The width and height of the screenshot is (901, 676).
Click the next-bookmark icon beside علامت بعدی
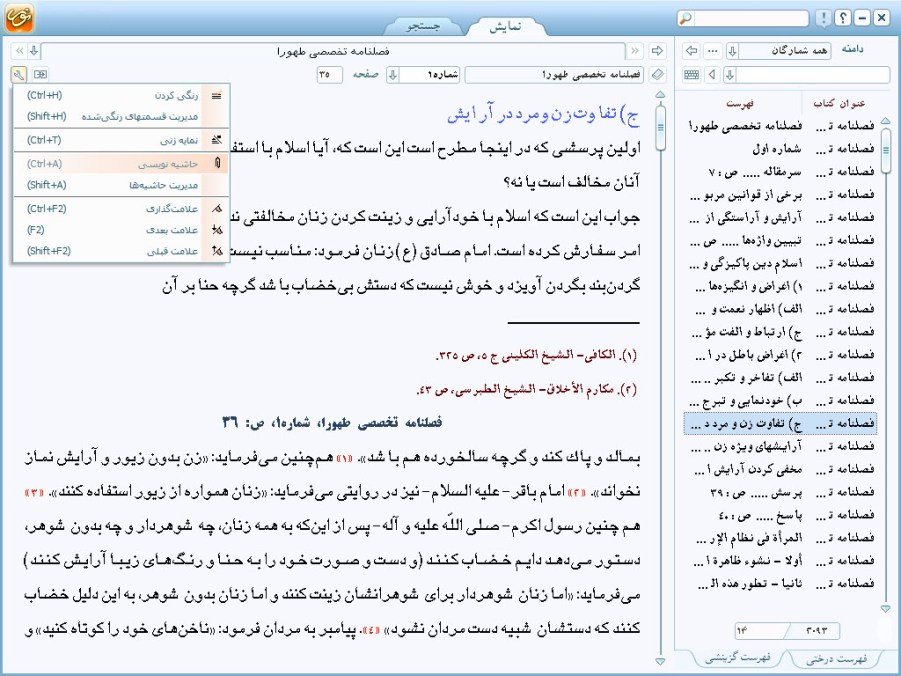click(217, 230)
